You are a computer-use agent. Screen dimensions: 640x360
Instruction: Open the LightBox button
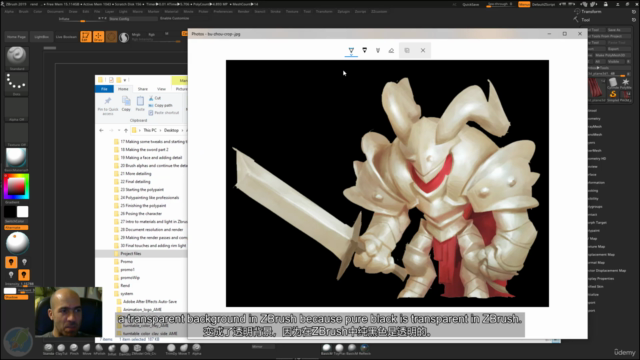[x=41, y=37]
